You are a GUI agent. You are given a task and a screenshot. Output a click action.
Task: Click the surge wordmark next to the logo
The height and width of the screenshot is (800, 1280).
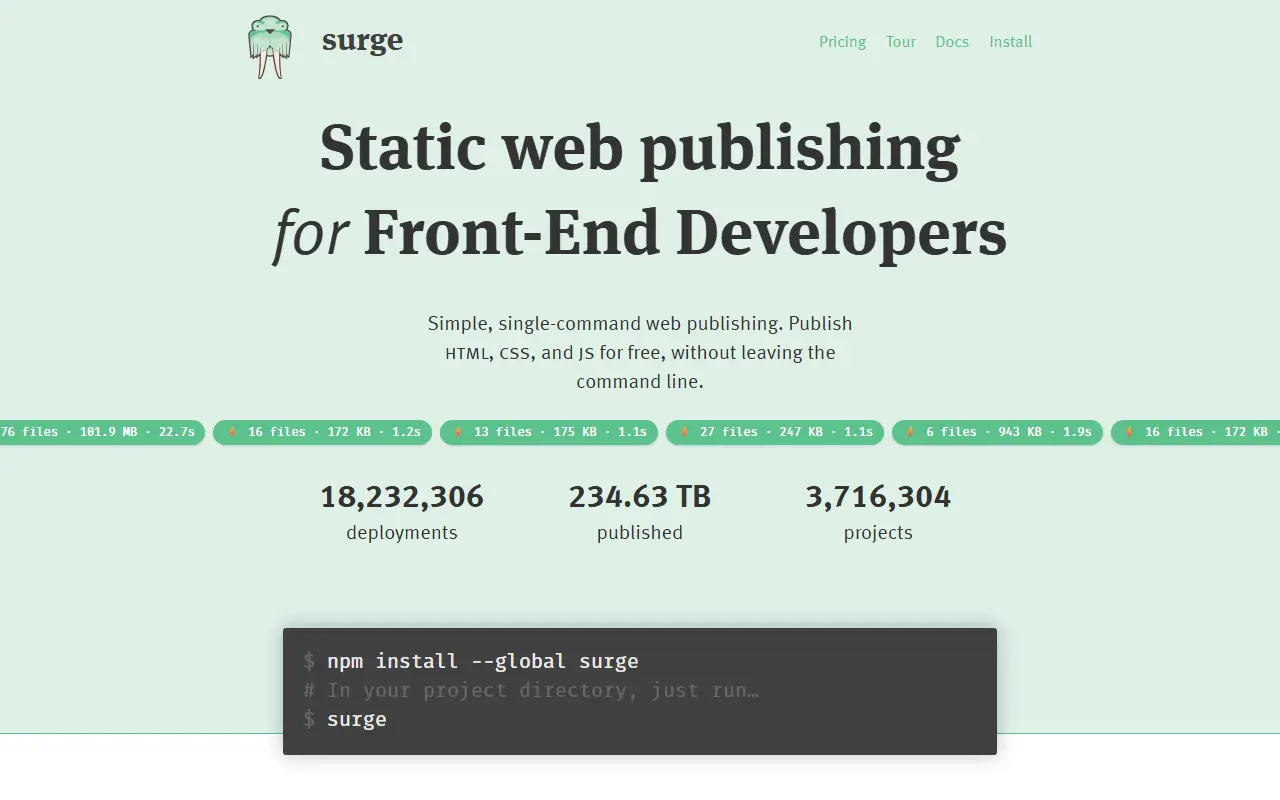[x=362, y=41]
